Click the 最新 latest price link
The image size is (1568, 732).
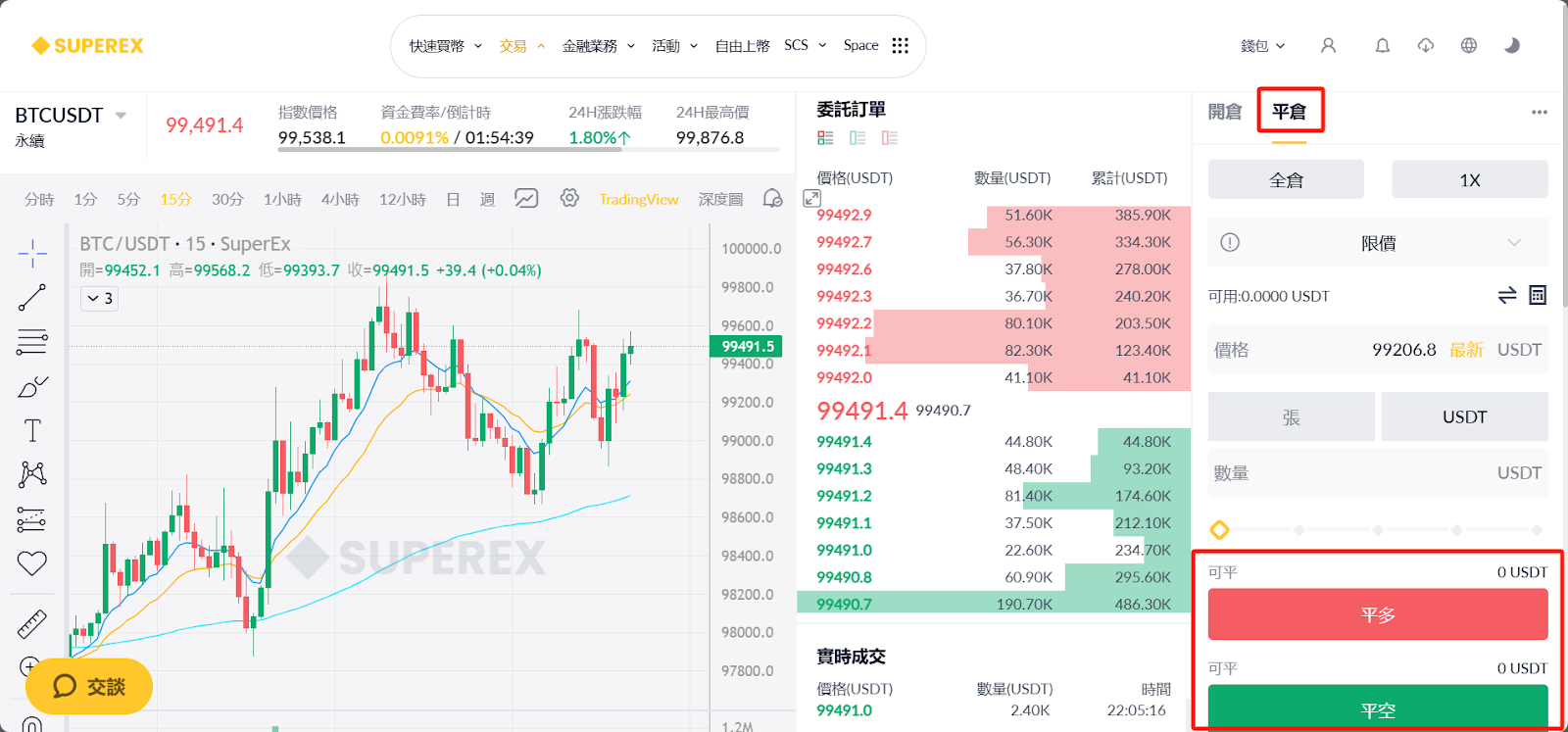pos(1466,350)
